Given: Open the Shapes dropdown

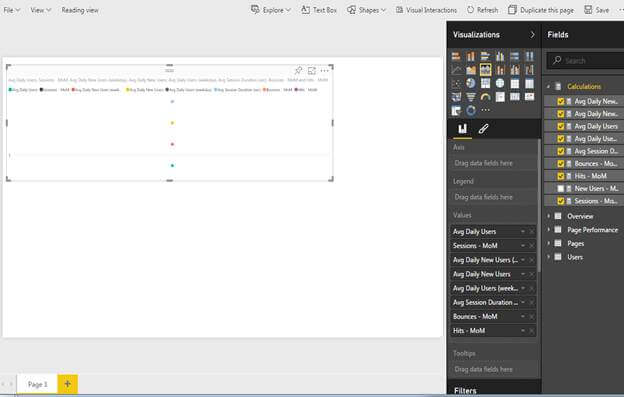Looking at the screenshot, I should [x=366, y=10].
